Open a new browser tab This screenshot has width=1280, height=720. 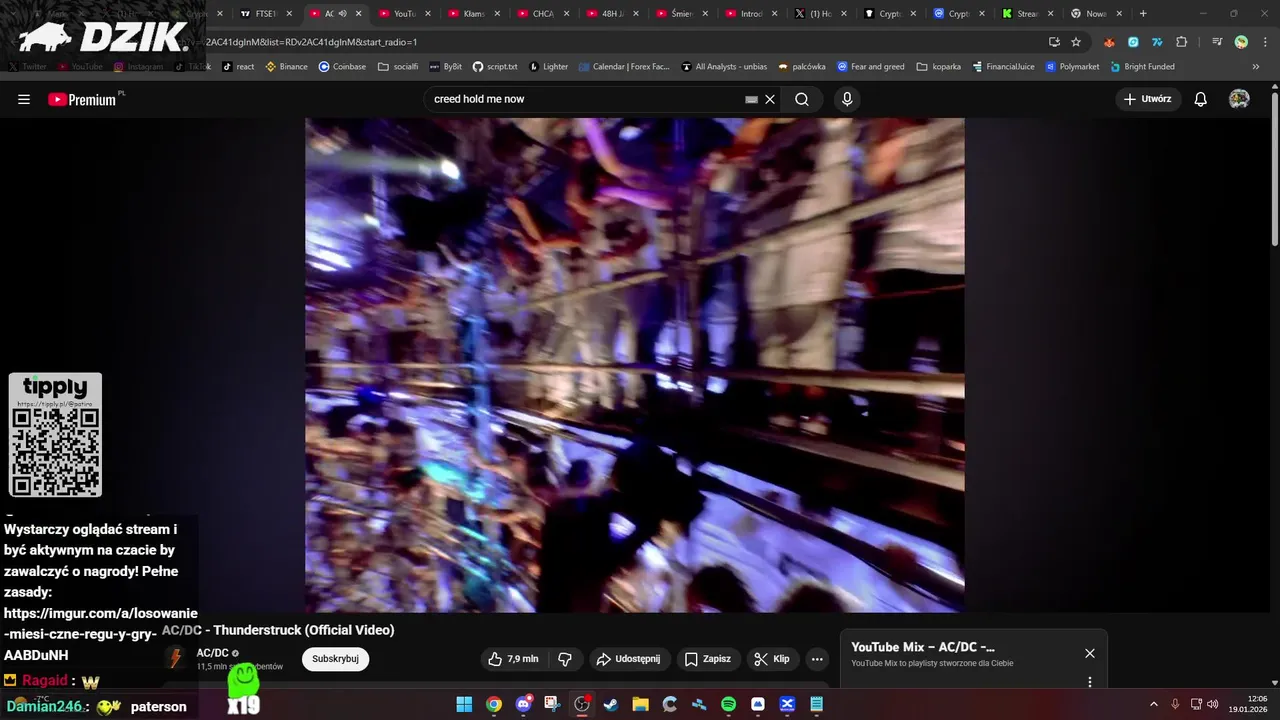tap(1143, 14)
